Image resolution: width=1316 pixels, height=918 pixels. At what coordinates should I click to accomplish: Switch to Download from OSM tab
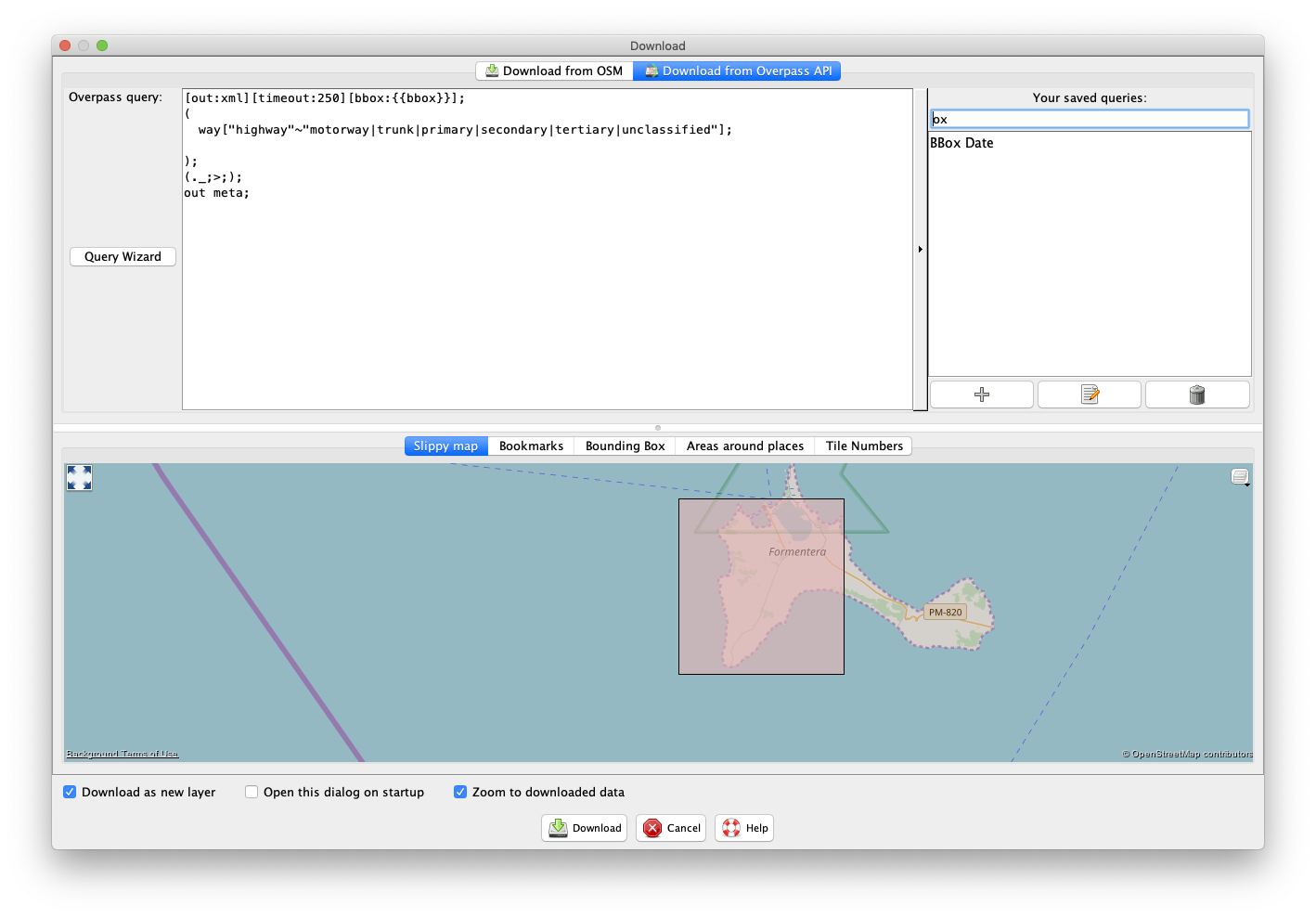(x=554, y=71)
